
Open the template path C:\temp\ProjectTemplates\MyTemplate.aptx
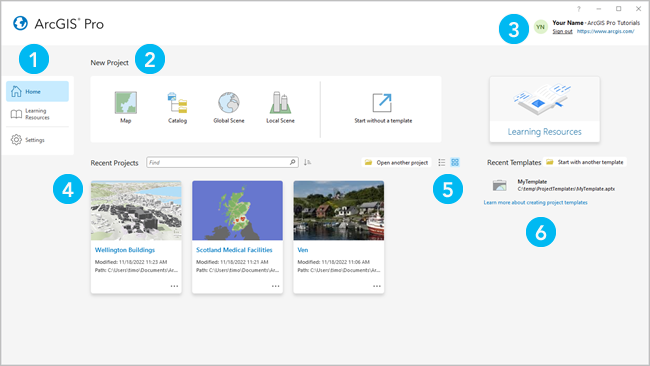[566, 189]
